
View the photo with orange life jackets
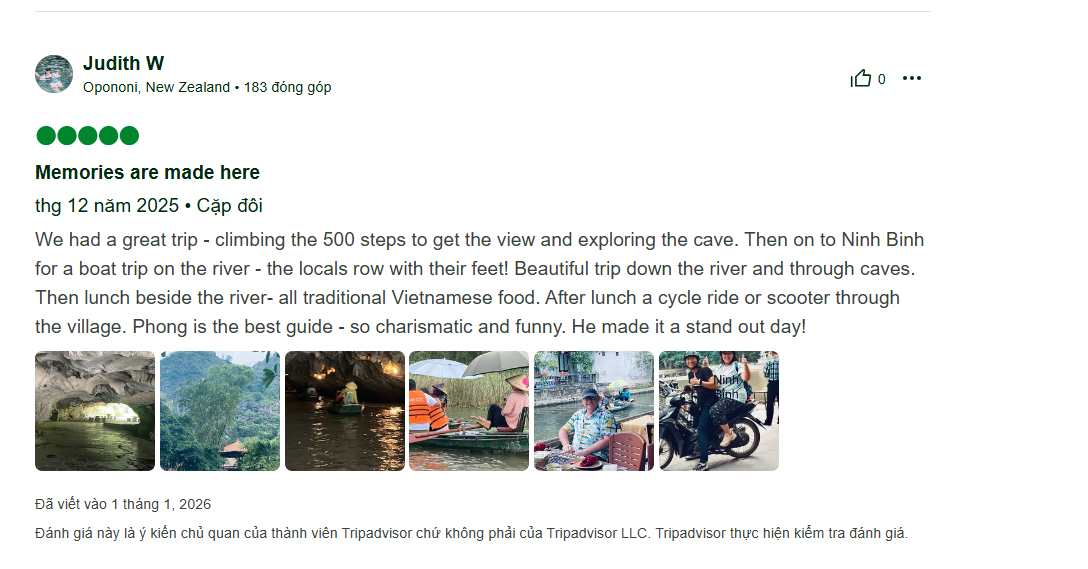click(x=469, y=411)
